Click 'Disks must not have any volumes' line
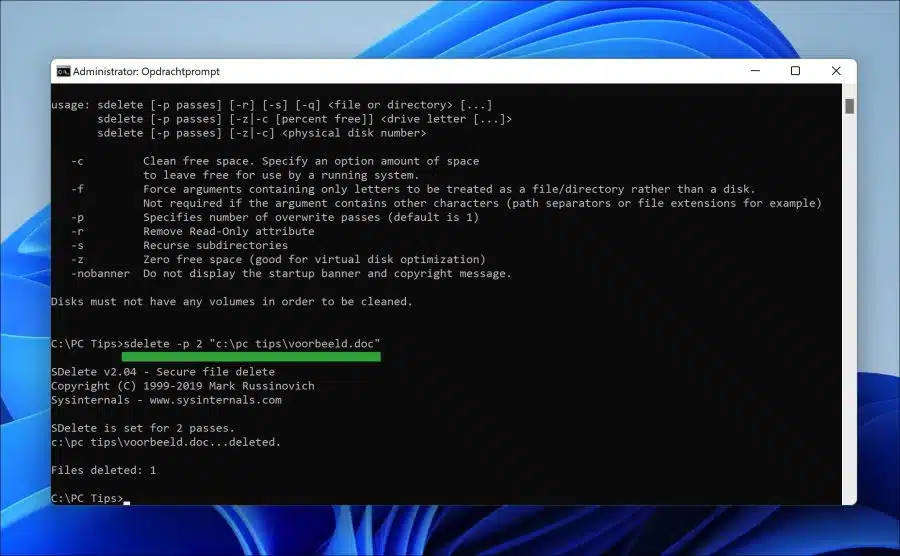 click(232, 301)
